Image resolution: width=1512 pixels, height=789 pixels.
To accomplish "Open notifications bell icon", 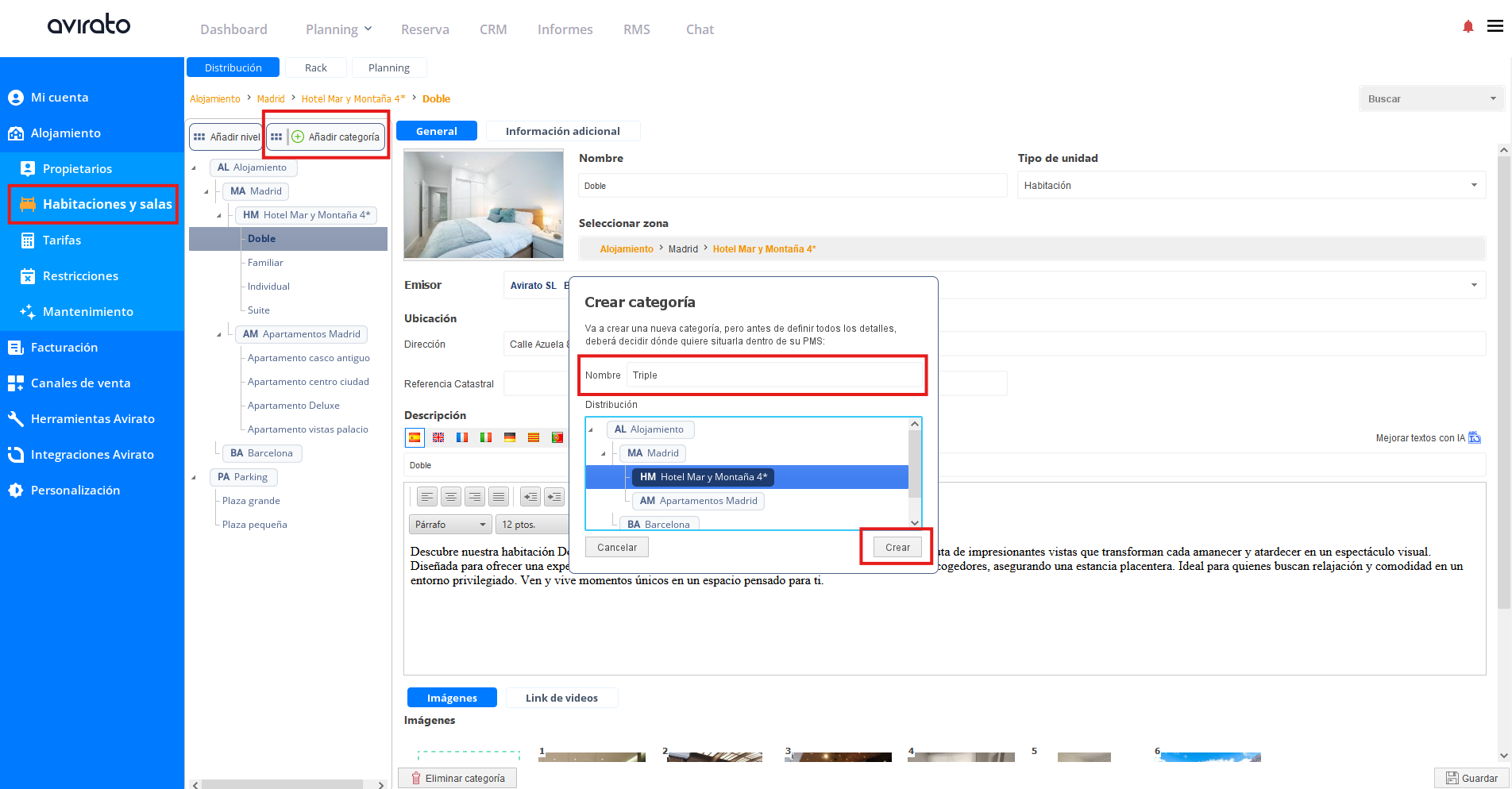I will click(1468, 27).
